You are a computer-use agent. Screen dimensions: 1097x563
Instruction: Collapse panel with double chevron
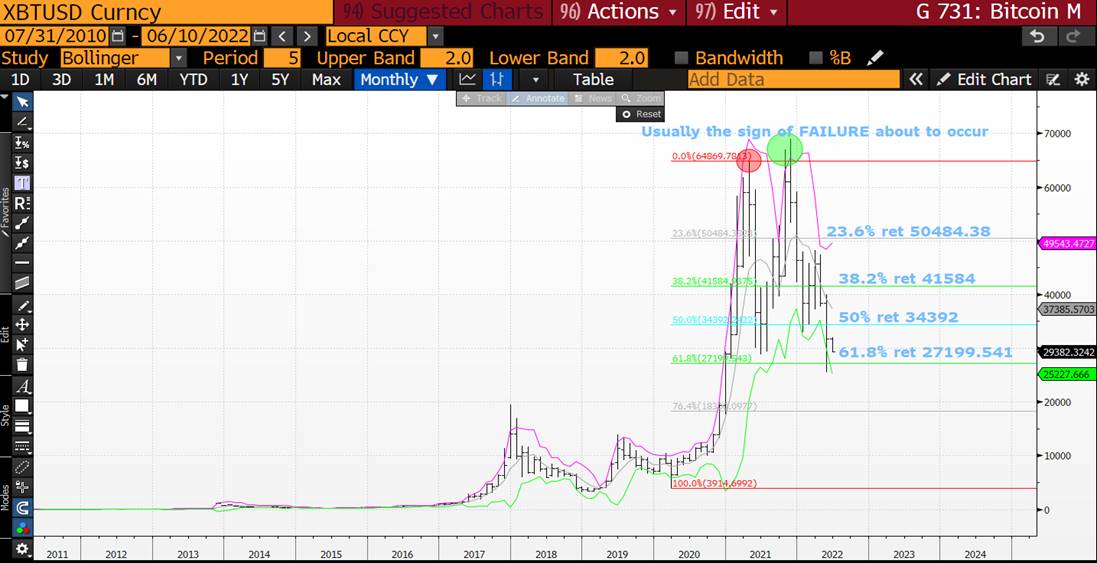tap(916, 80)
